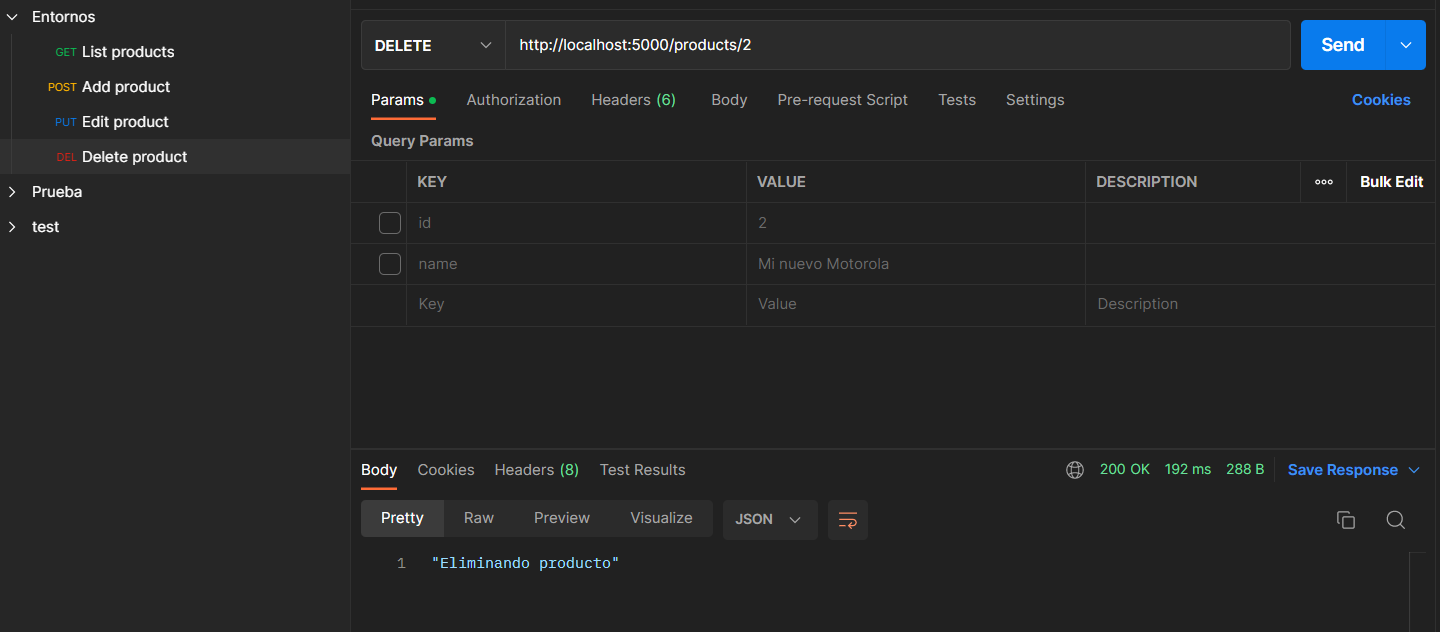Open the request Body tab
1440x632 pixels.
point(729,100)
